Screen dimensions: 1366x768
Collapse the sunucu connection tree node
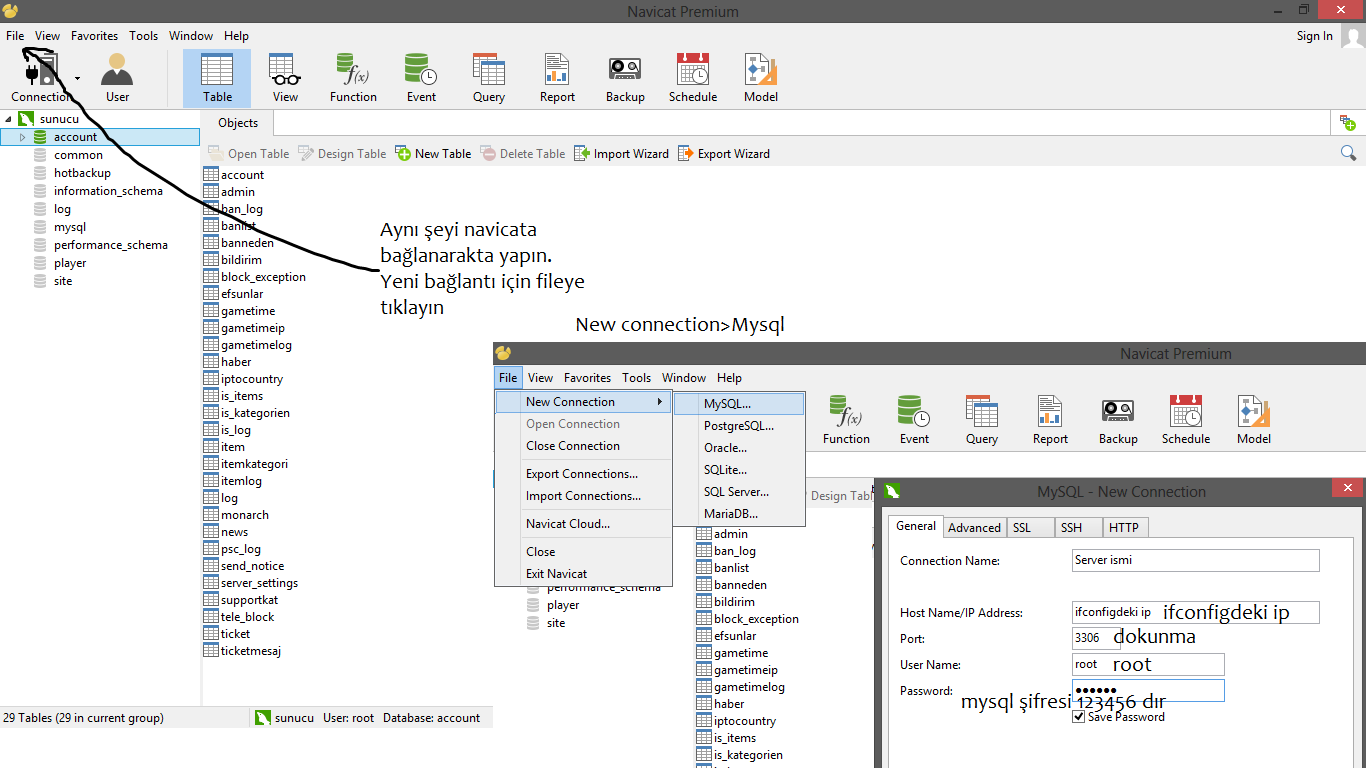click(x=8, y=119)
